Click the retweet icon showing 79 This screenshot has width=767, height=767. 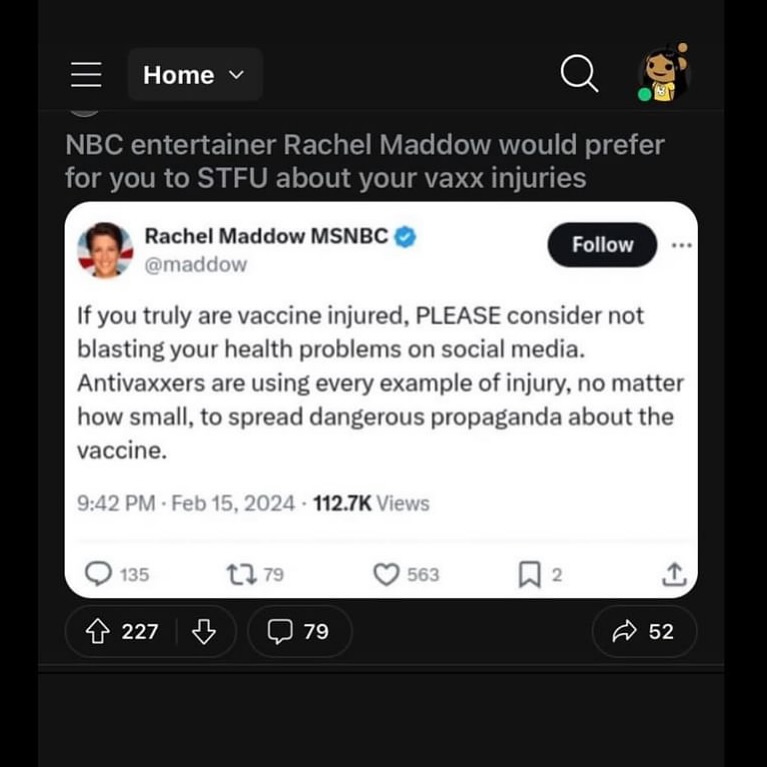click(x=241, y=573)
